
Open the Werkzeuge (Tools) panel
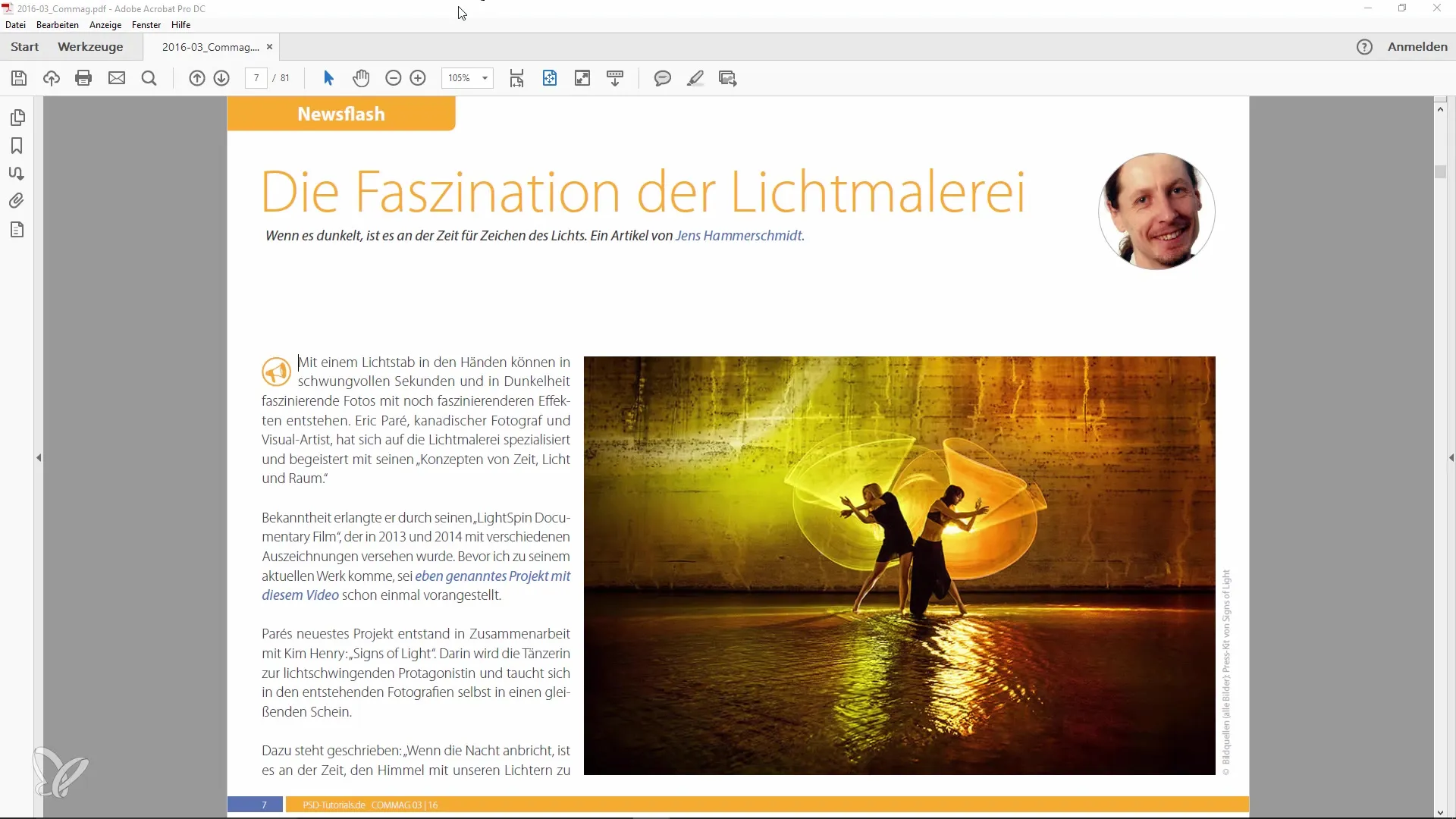tap(90, 47)
